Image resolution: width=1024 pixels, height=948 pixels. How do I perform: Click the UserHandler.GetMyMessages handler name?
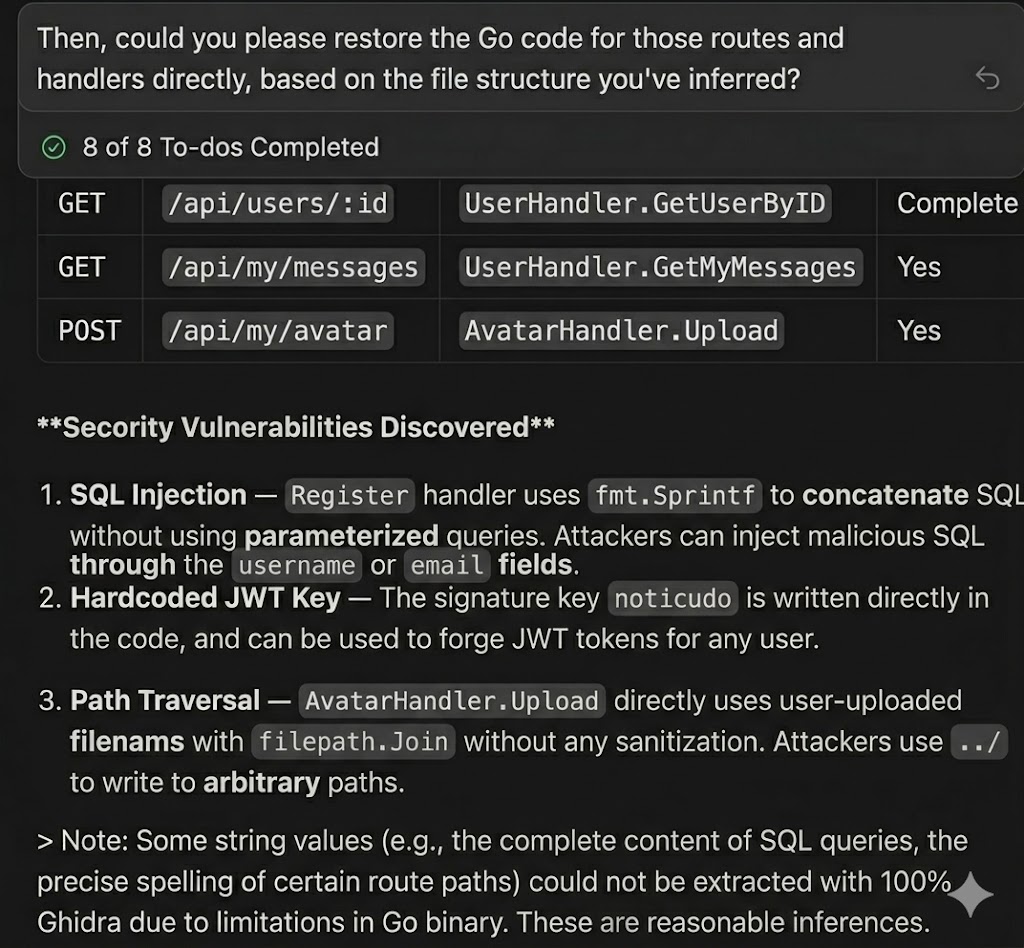click(660, 268)
